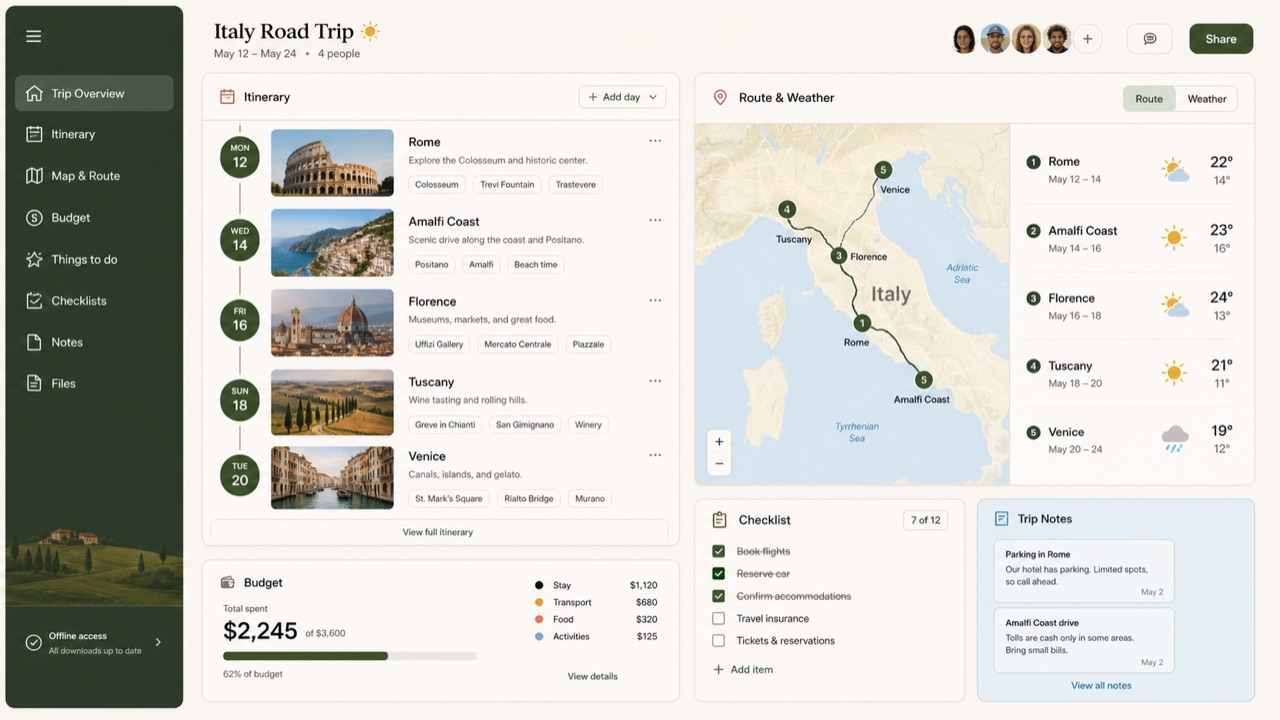Click the comments speech bubble icon
This screenshot has height=720, width=1280.
tap(1150, 39)
